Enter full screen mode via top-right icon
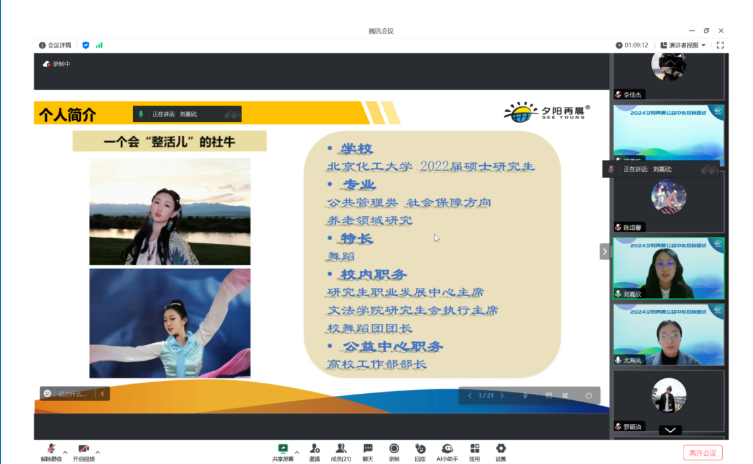The height and width of the screenshot is (464, 753). point(720,45)
